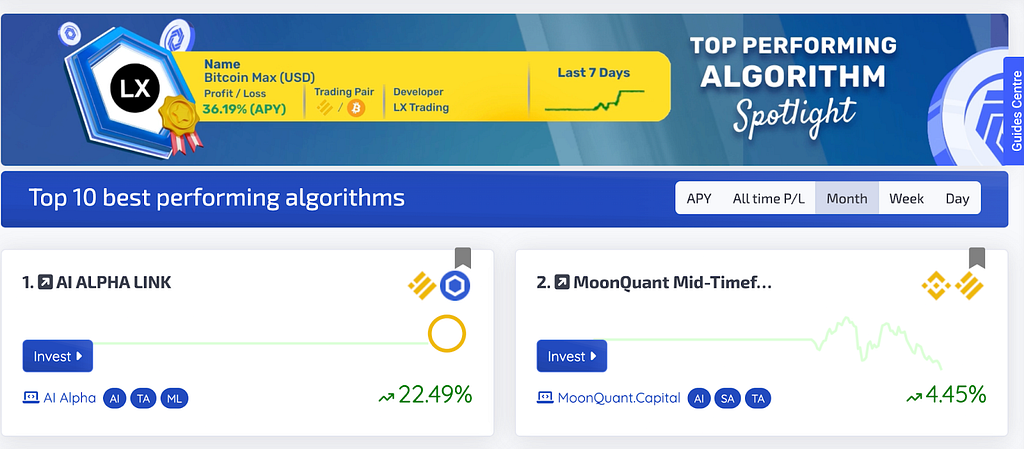Click the BNB coin icon on MoonQuant card
The width and height of the screenshot is (1024, 449).
point(936,286)
